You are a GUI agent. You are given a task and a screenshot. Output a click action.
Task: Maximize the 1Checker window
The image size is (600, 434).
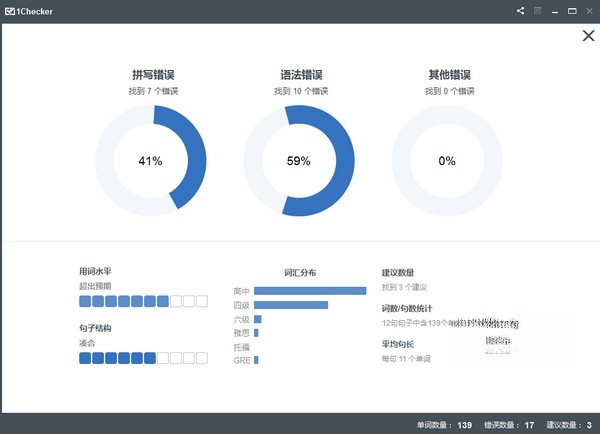(x=572, y=11)
